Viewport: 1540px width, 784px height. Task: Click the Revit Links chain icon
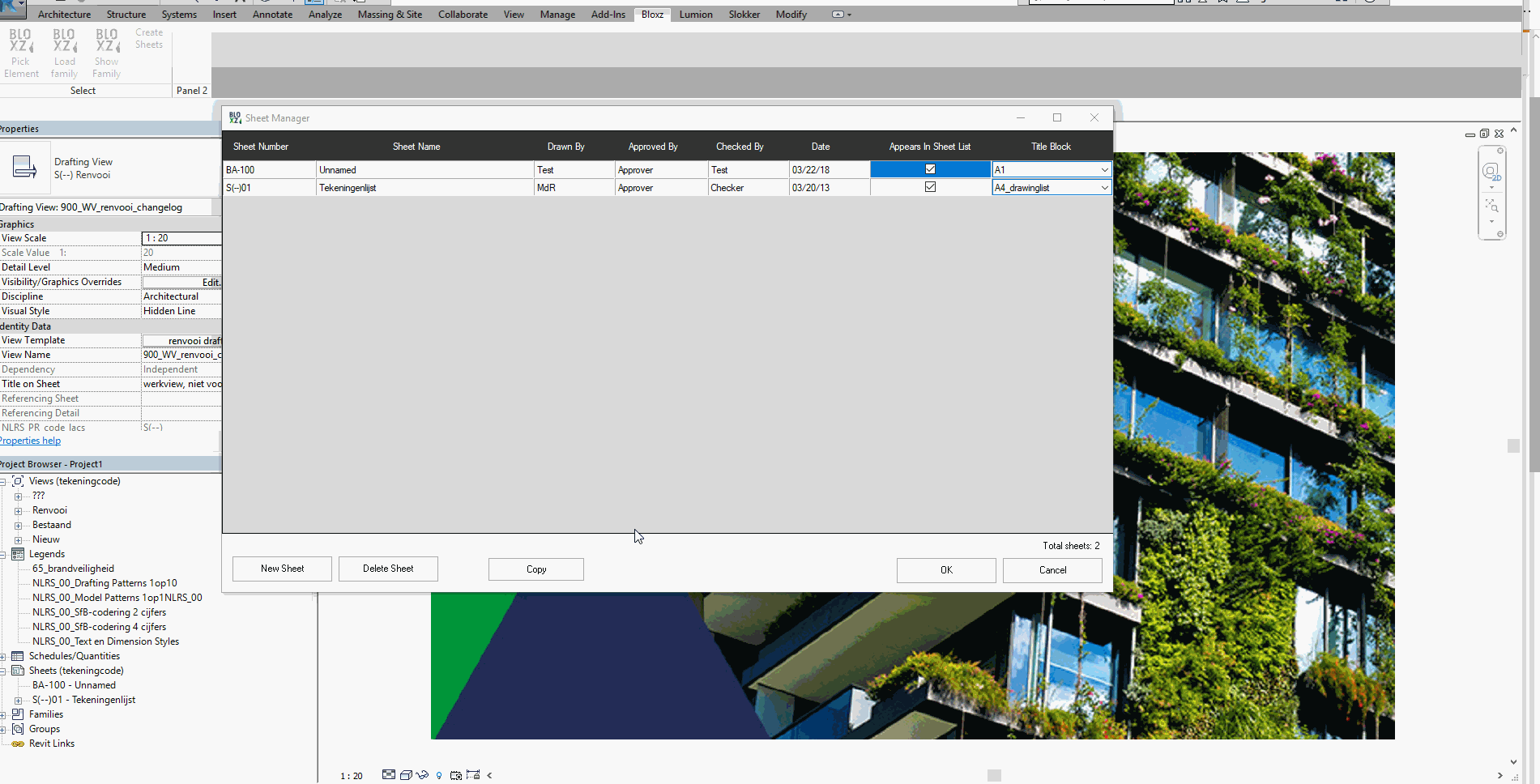(18, 744)
